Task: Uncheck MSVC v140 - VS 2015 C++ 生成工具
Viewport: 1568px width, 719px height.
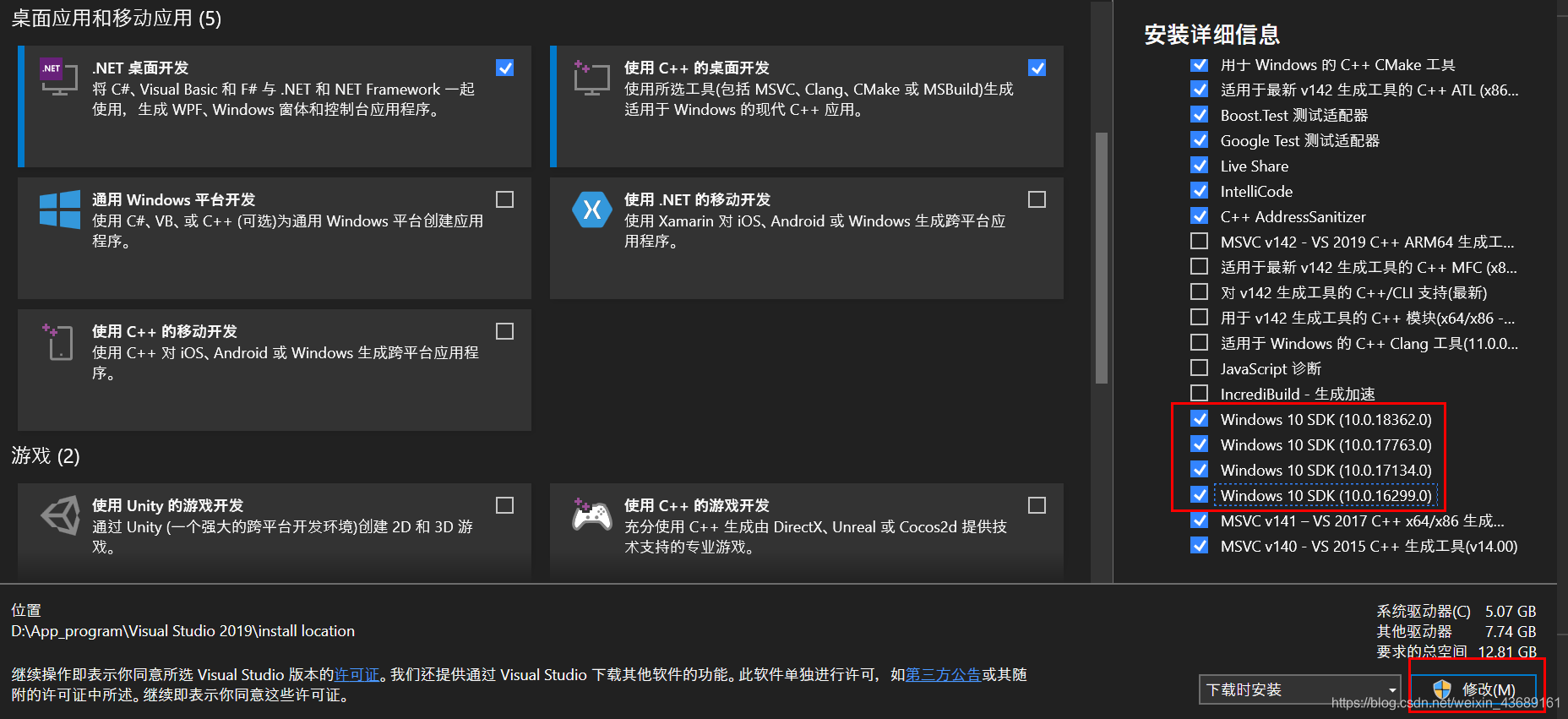Action: tap(1199, 546)
